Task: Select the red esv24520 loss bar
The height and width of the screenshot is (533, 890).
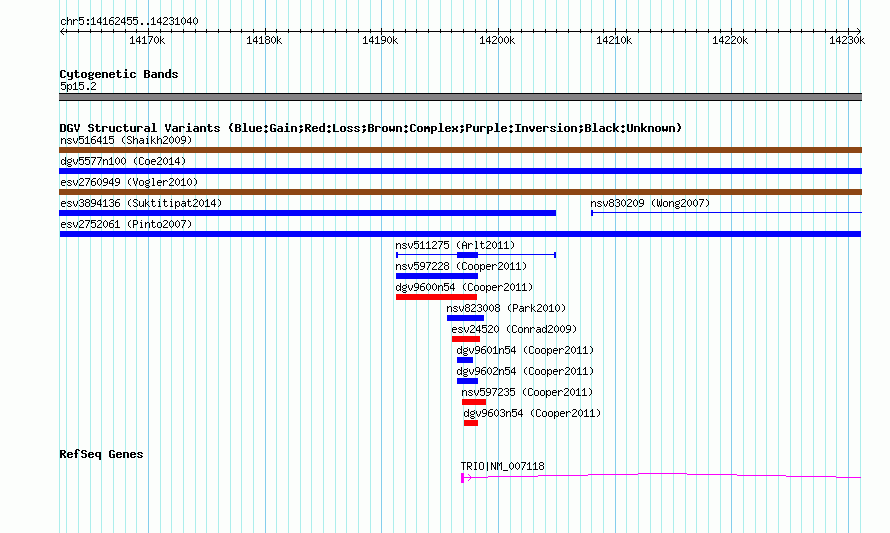Action: pyautogui.click(x=466, y=339)
